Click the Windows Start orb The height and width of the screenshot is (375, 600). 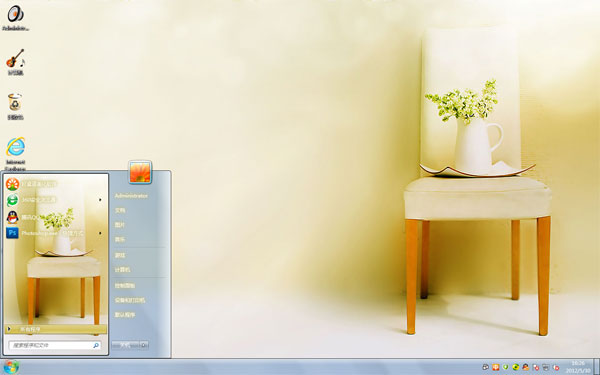click(x=11, y=367)
